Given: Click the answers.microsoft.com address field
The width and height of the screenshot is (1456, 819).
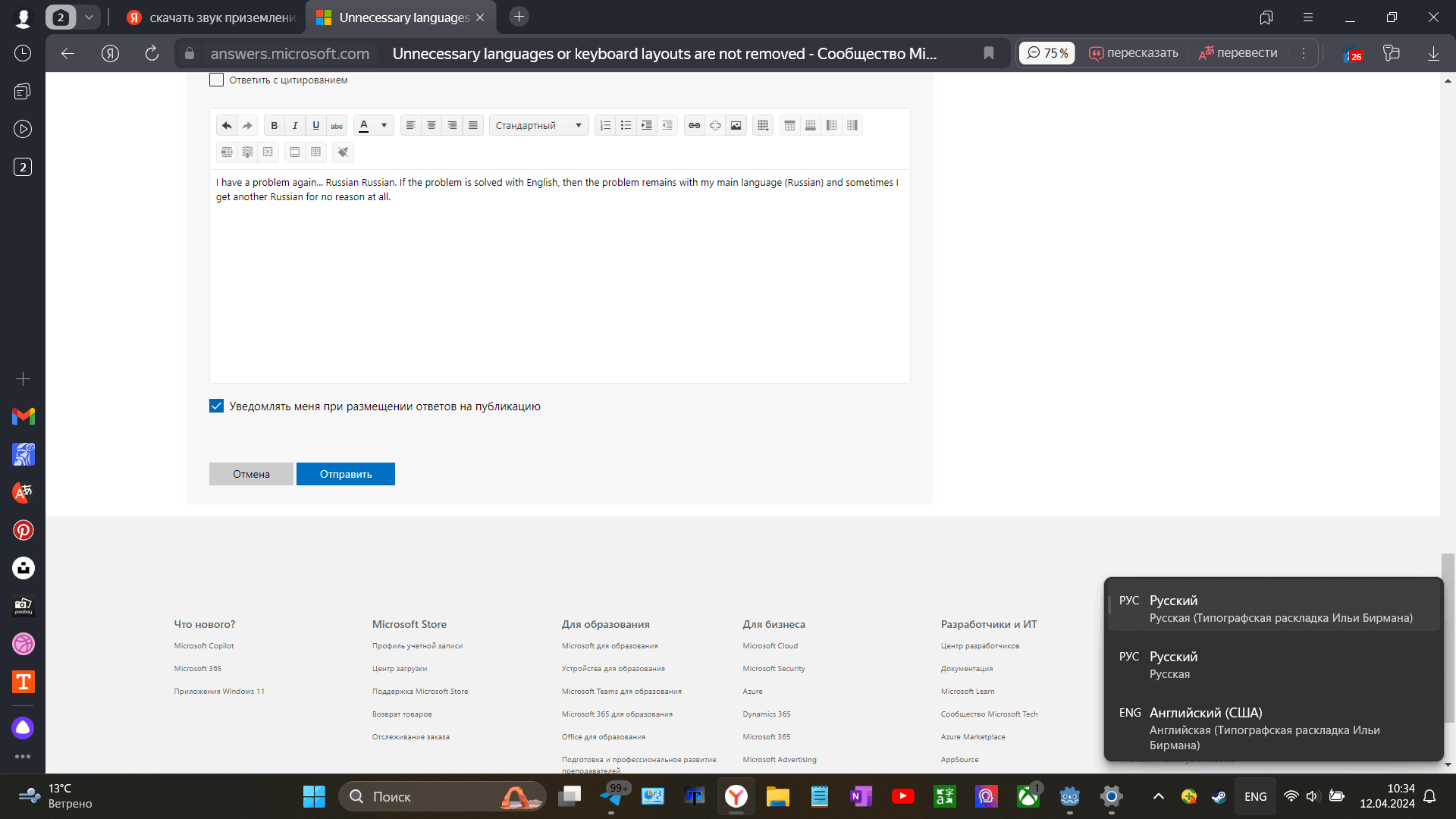Looking at the screenshot, I should (x=290, y=54).
